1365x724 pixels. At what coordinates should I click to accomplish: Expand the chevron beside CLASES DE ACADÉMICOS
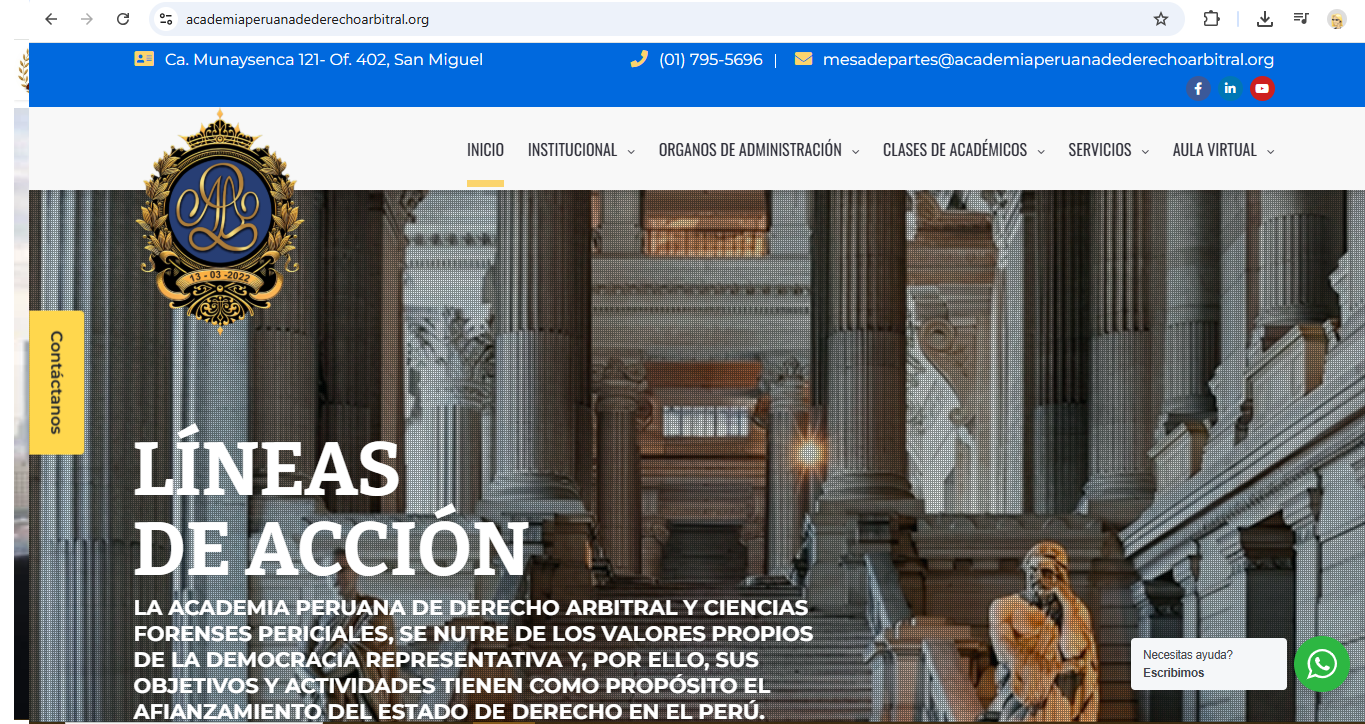click(1041, 152)
